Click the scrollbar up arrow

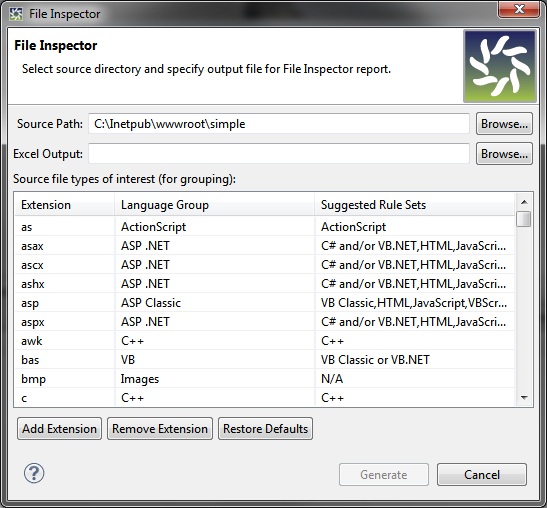524,202
